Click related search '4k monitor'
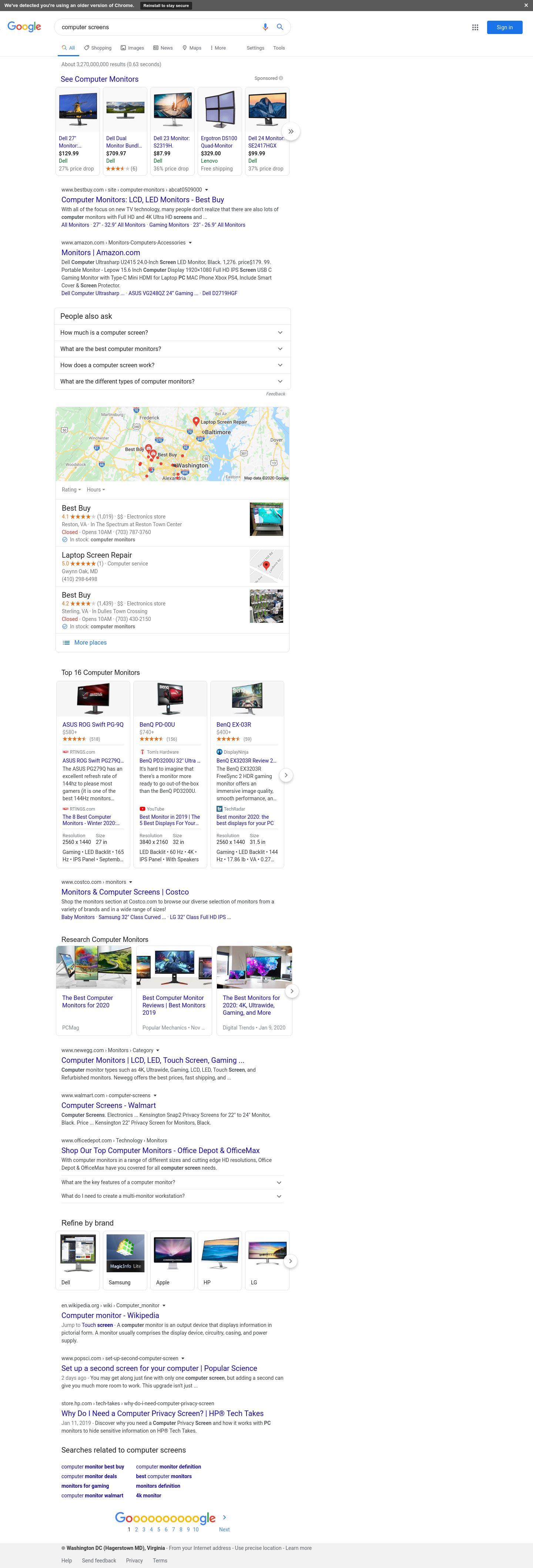The height and width of the screenshot is (1568, 533). [149, 1495]
